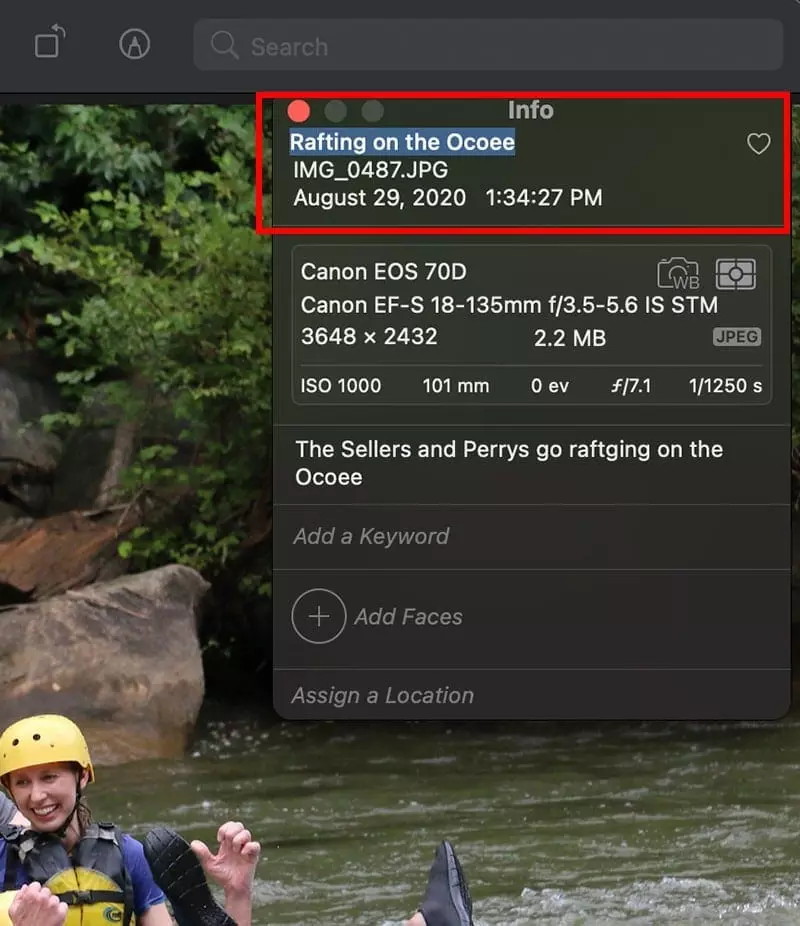Close the Info window with red button
Screen dimensions: 800x926
(299, 110)
